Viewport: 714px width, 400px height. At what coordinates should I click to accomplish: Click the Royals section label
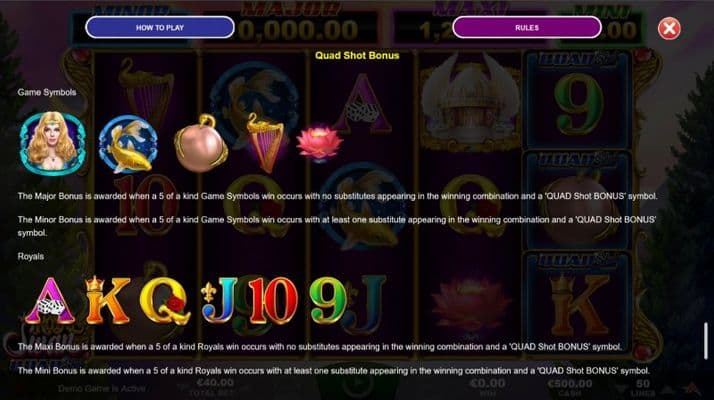point(31,256)
